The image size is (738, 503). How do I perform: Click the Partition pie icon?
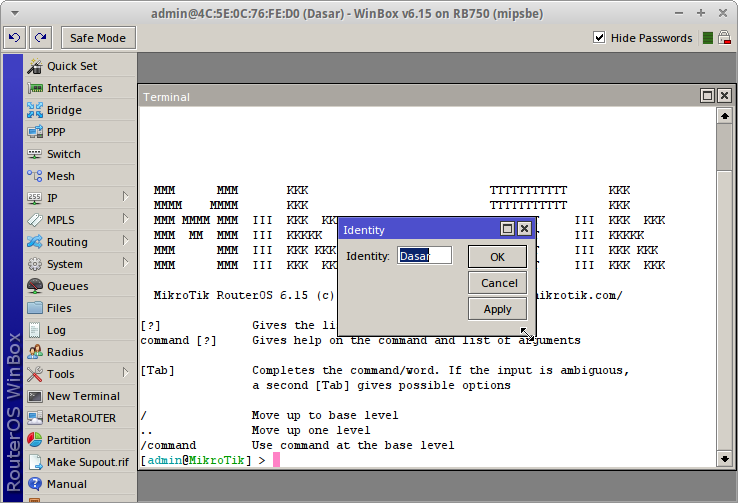point(34,440)
